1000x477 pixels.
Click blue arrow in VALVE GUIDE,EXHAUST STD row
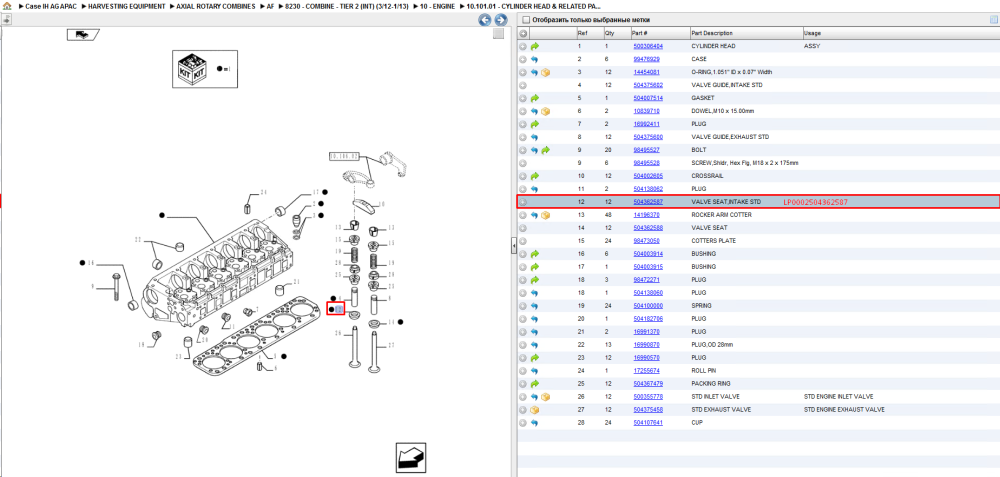(x=535, y=137)
